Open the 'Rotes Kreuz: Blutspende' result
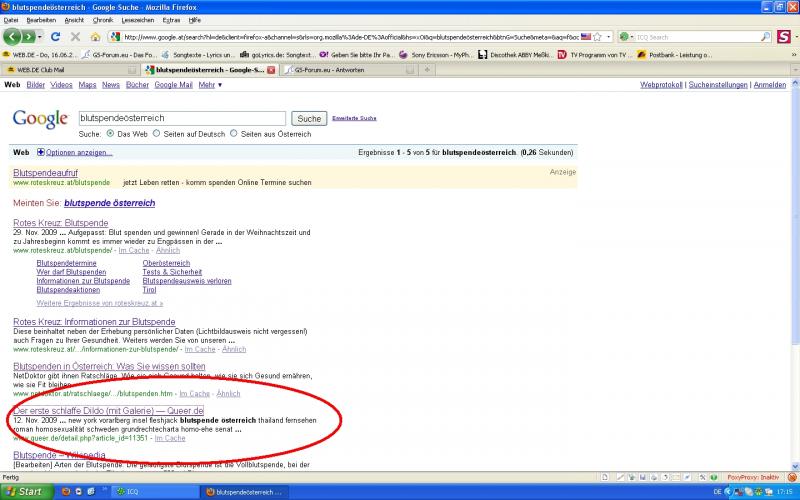 click(x=61, y=223)
